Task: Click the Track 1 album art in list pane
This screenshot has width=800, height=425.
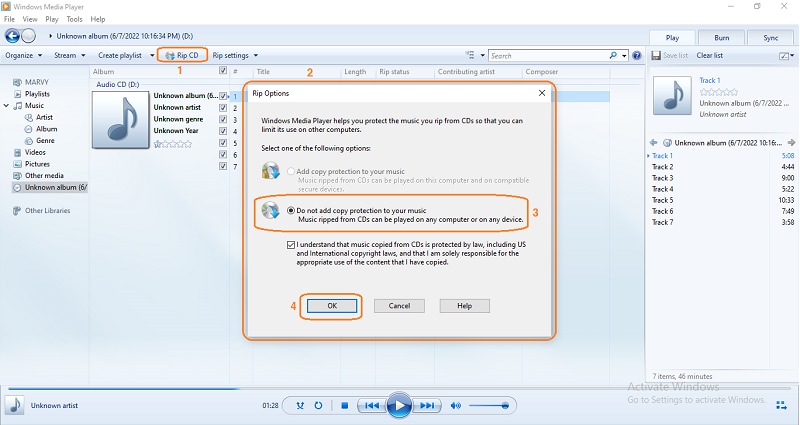Action: pos(672,95)
